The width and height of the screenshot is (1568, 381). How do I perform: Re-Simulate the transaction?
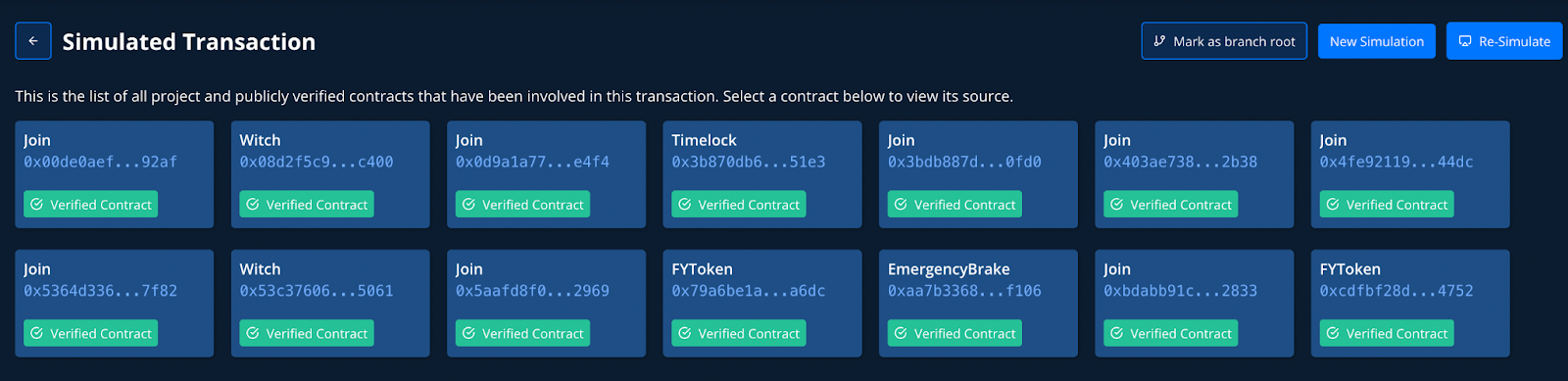click(x=1504, y=41)
